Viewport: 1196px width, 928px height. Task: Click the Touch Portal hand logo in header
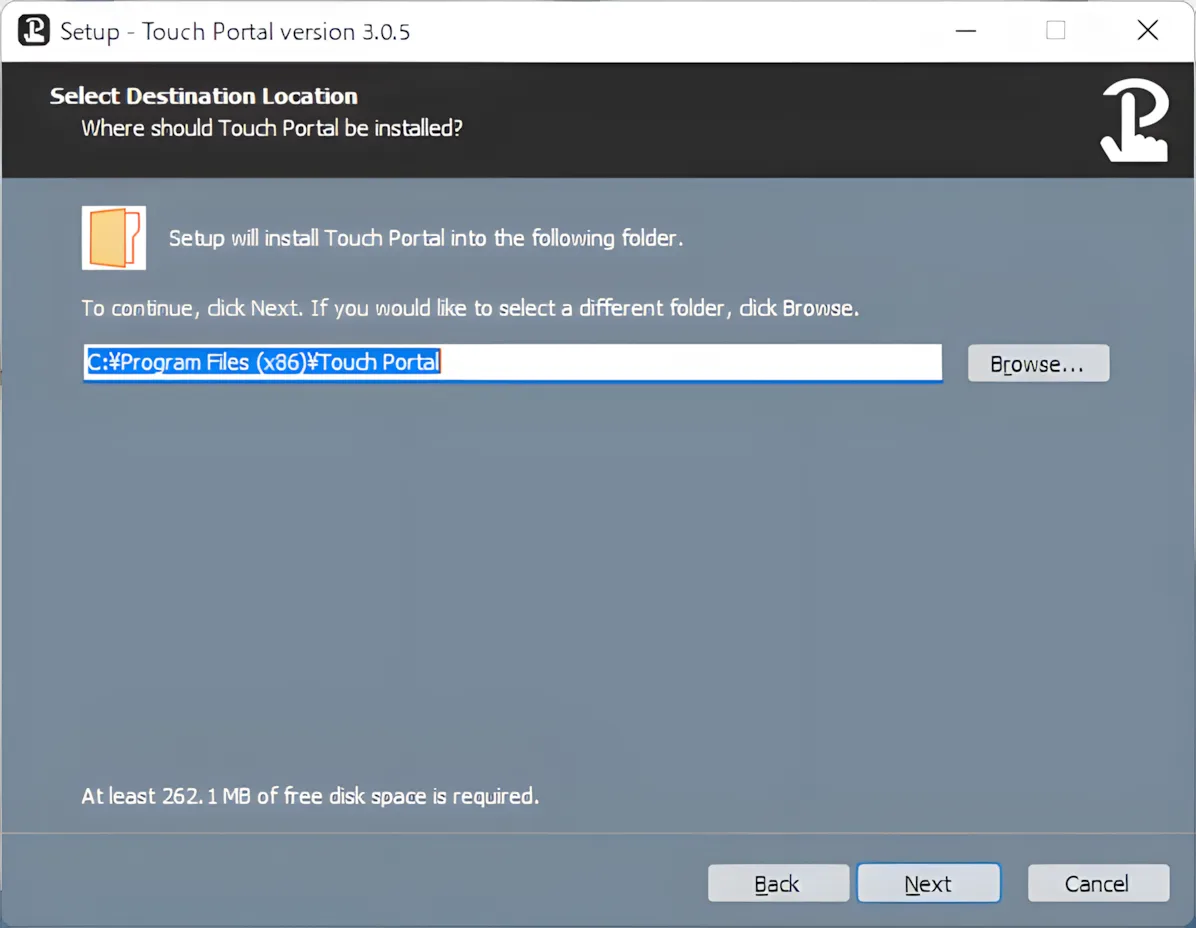pos(1135,121)
